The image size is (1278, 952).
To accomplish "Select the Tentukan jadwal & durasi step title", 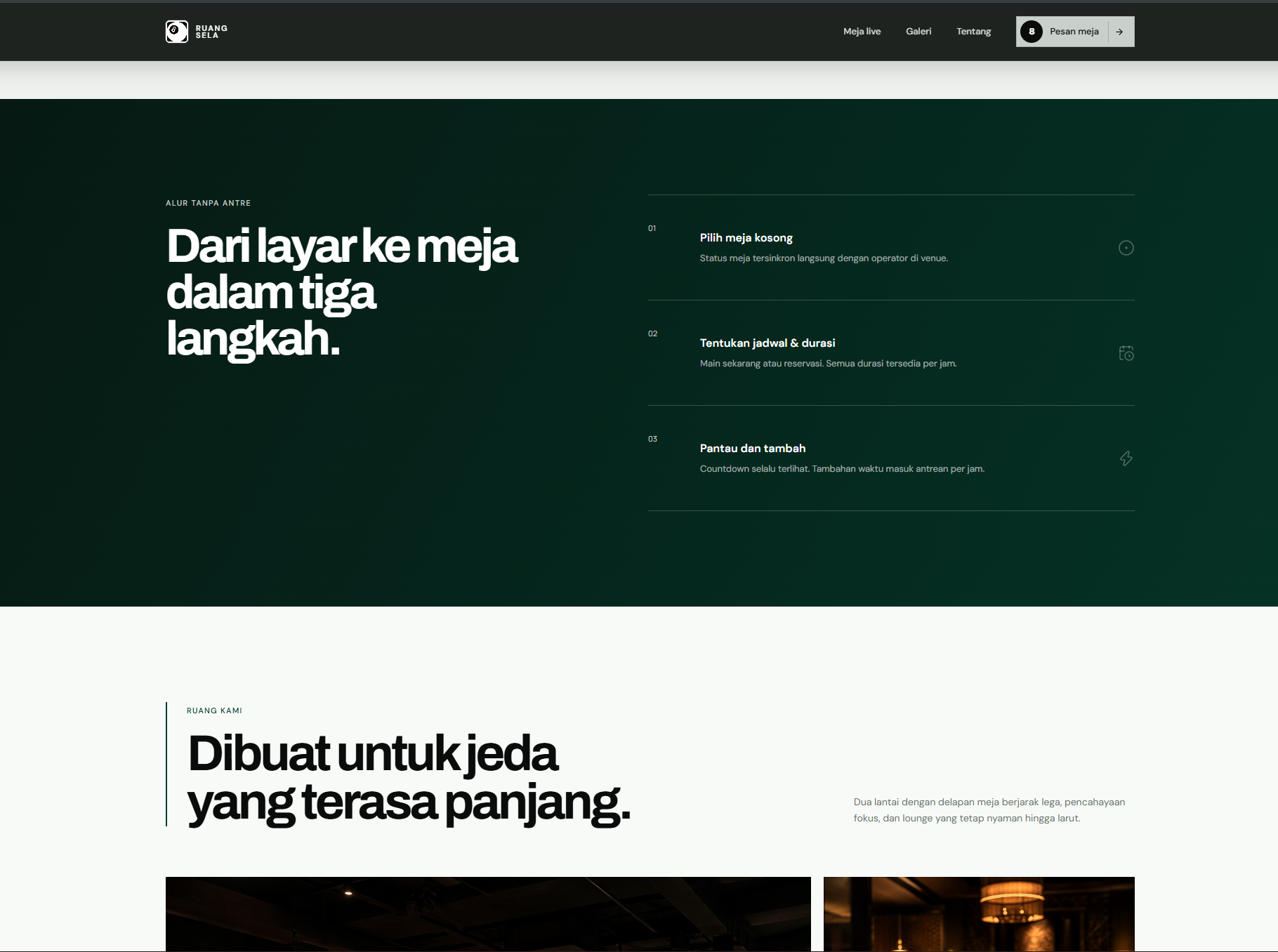I will (x=768, y=343).
